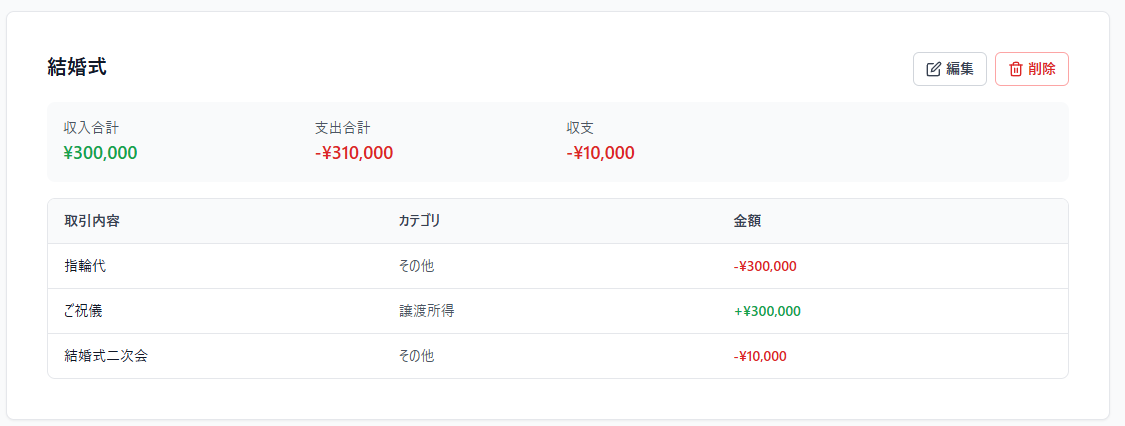
Task: Click the red trash can icon
Action: (x=1016, y=69)
